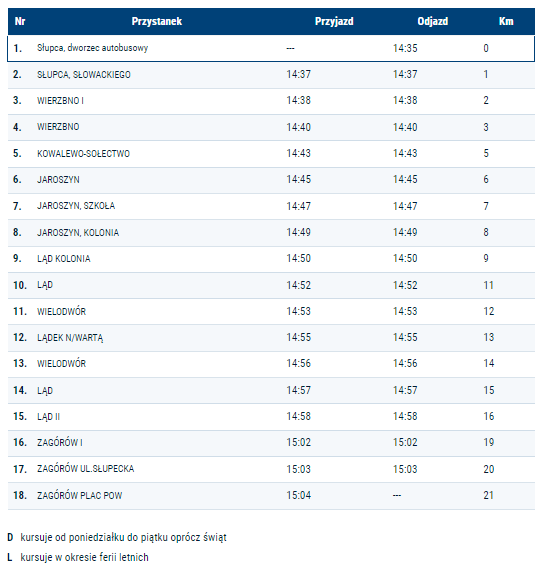542x575 pixels.
Task: Choose the ZAGÓRÓW I stop
Action: pyautogui.click(x=60, y=443)
